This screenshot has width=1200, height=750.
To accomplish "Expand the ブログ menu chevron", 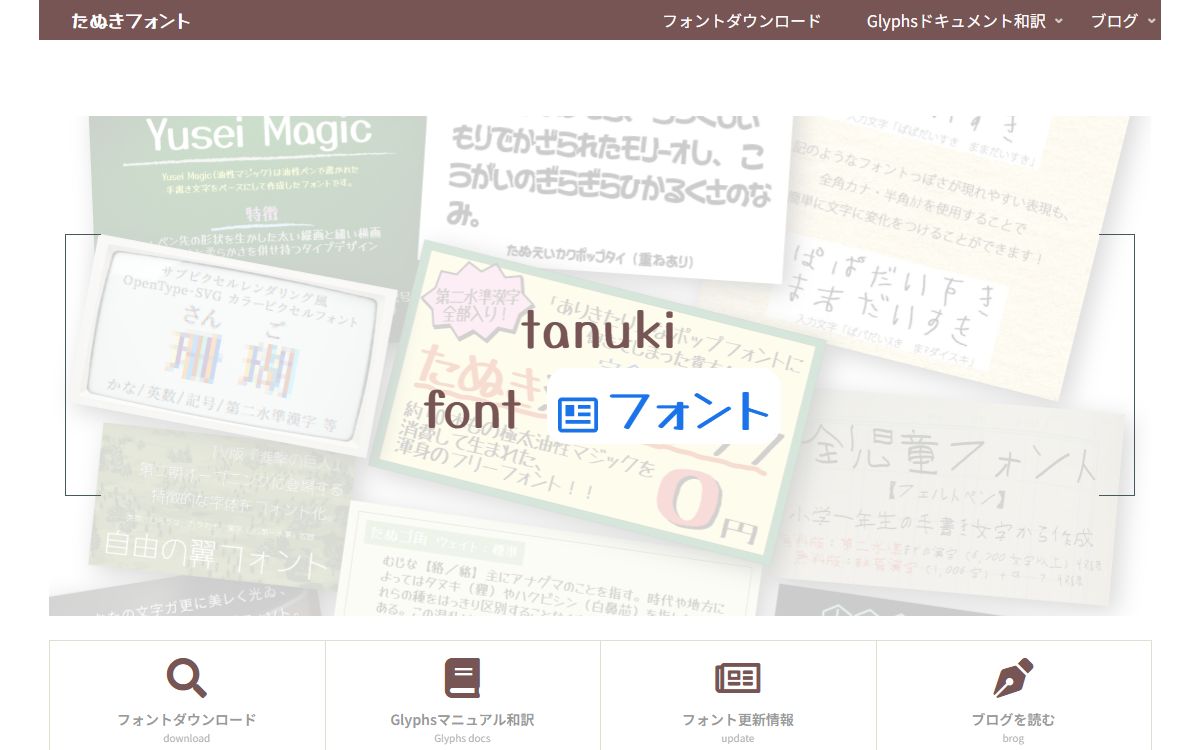I will [1151, 21].
